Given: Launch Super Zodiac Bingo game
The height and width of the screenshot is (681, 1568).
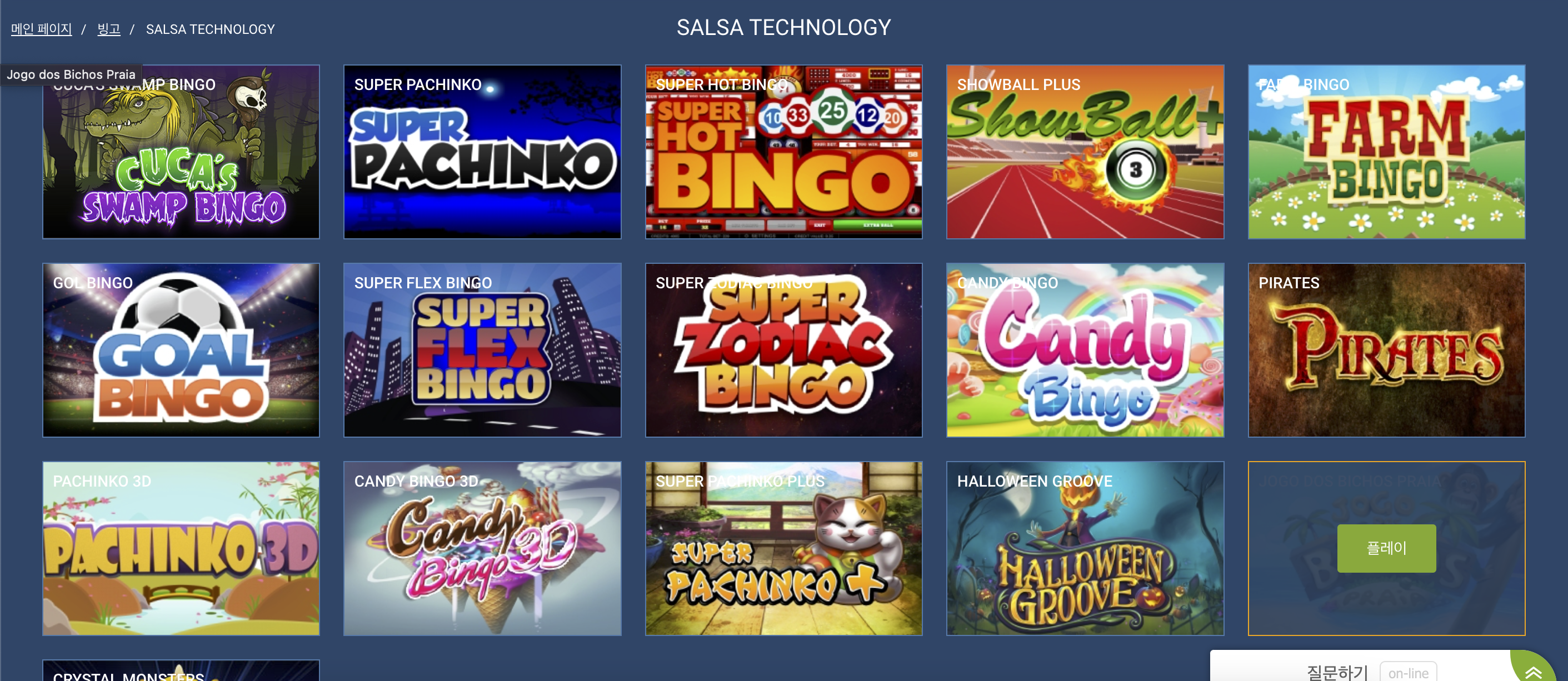Looking at the screenshot, I should (x=783, y=350).
